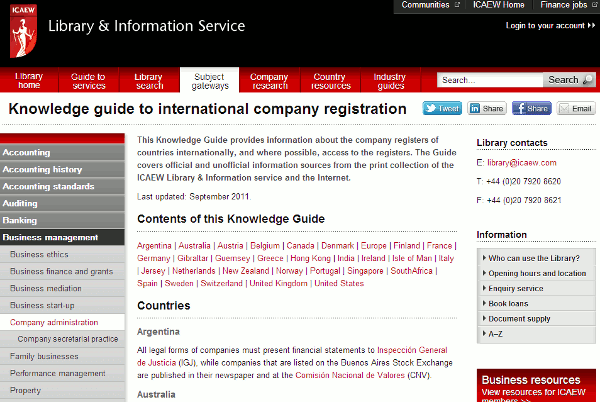Select Business management sidebar section
Viewport: 600px width, 402px height.
(62, 237)
